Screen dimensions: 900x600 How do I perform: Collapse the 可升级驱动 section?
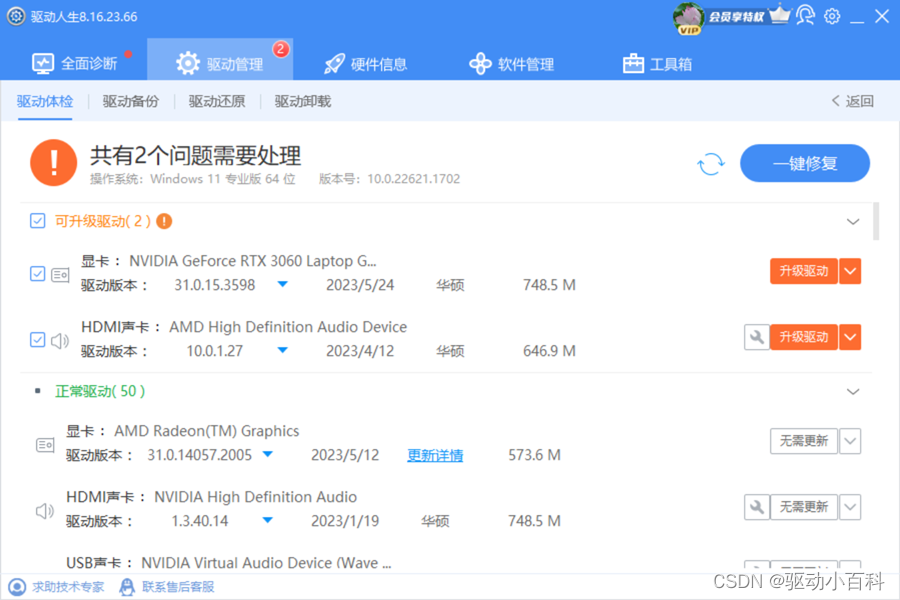click(x=853, y=222)
